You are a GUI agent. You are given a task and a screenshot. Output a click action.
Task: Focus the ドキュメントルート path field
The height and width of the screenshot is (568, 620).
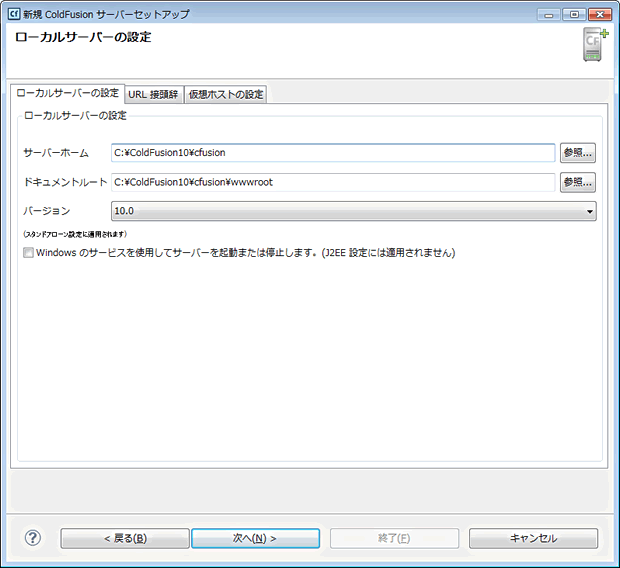tap(333, 182)
